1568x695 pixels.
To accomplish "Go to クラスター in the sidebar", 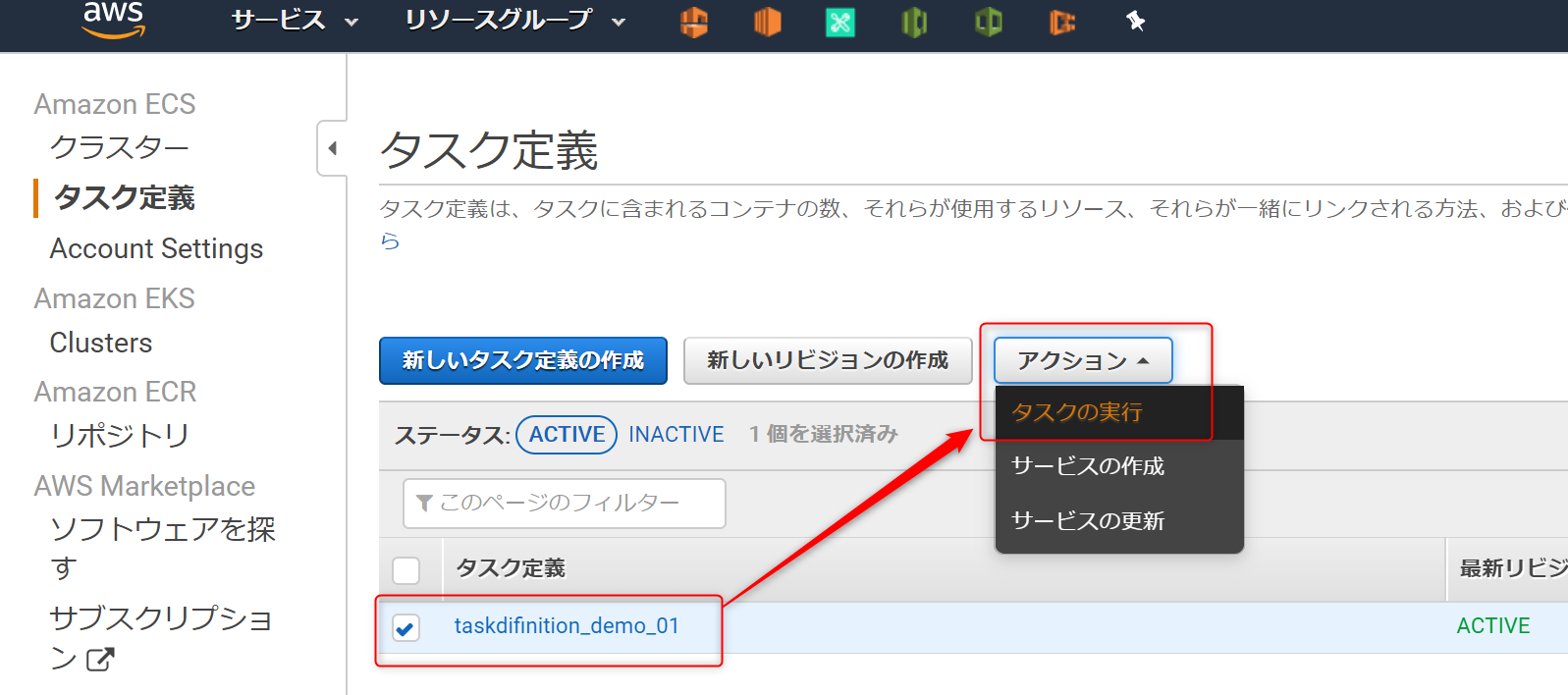I will click(x=120, y=147).
